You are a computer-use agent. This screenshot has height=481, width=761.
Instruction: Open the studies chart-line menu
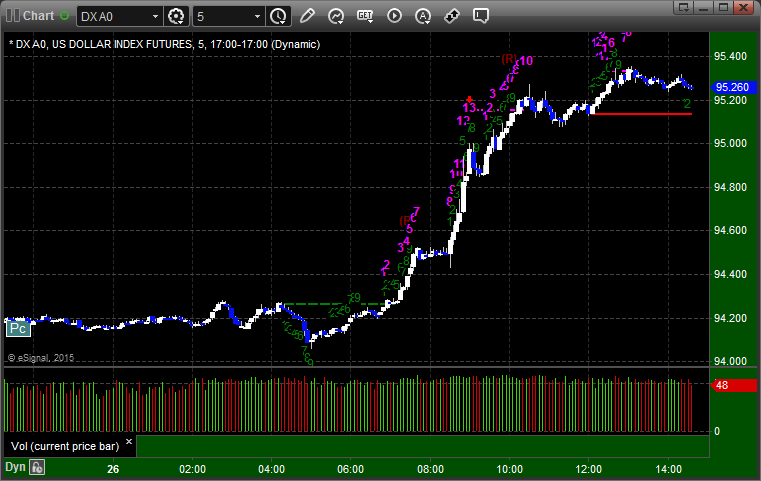coord(336,16)
